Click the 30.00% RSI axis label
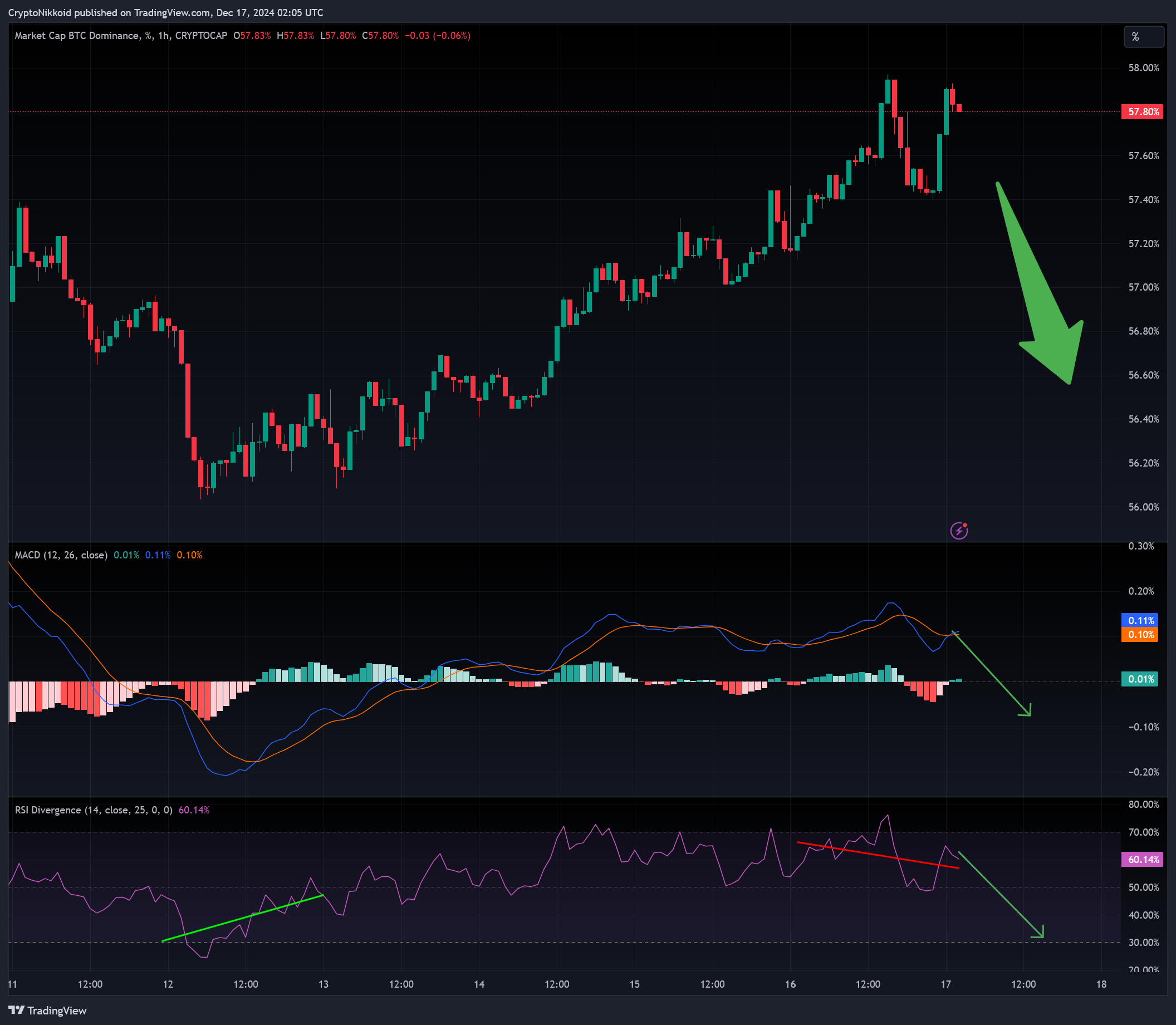The image size is (1176, 1025). [x=1144, y=942]
